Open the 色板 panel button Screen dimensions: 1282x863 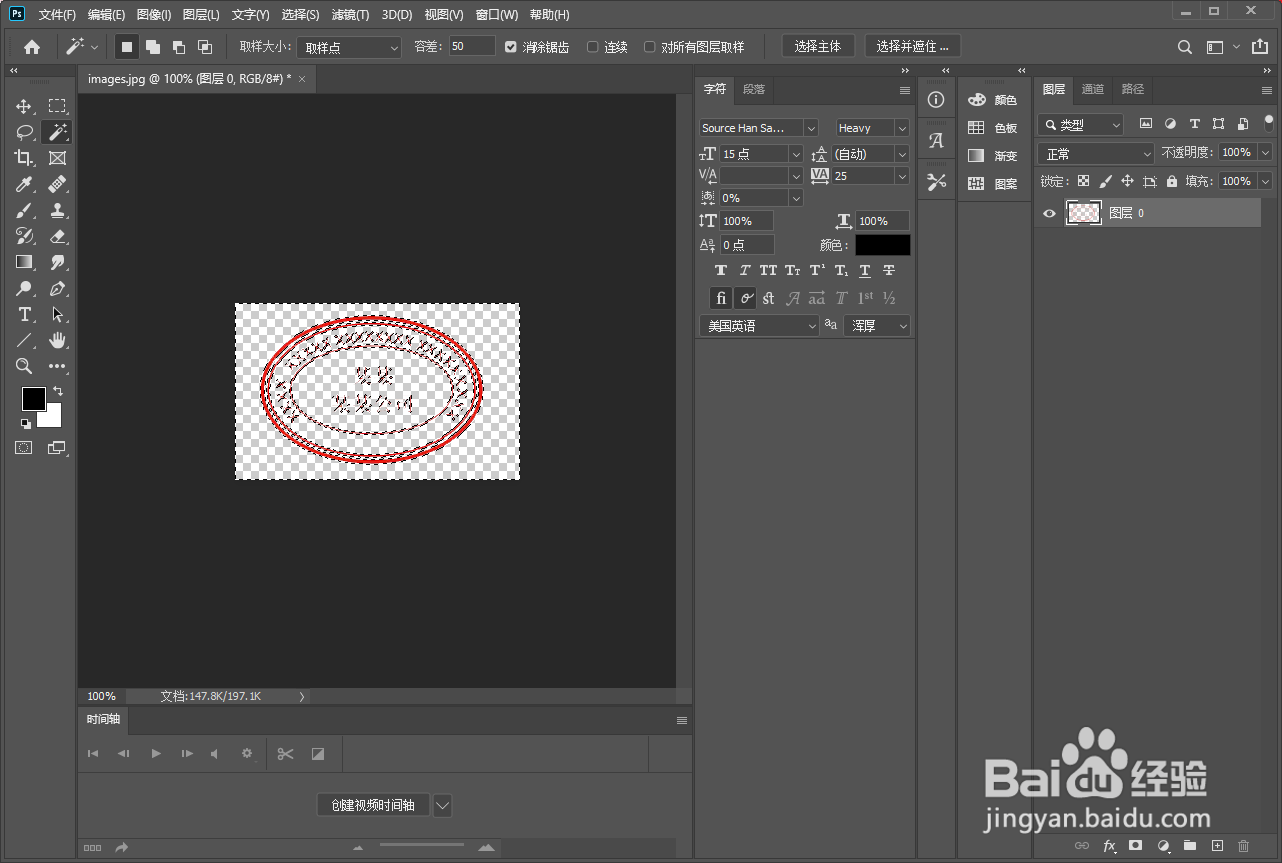(993, 128)
